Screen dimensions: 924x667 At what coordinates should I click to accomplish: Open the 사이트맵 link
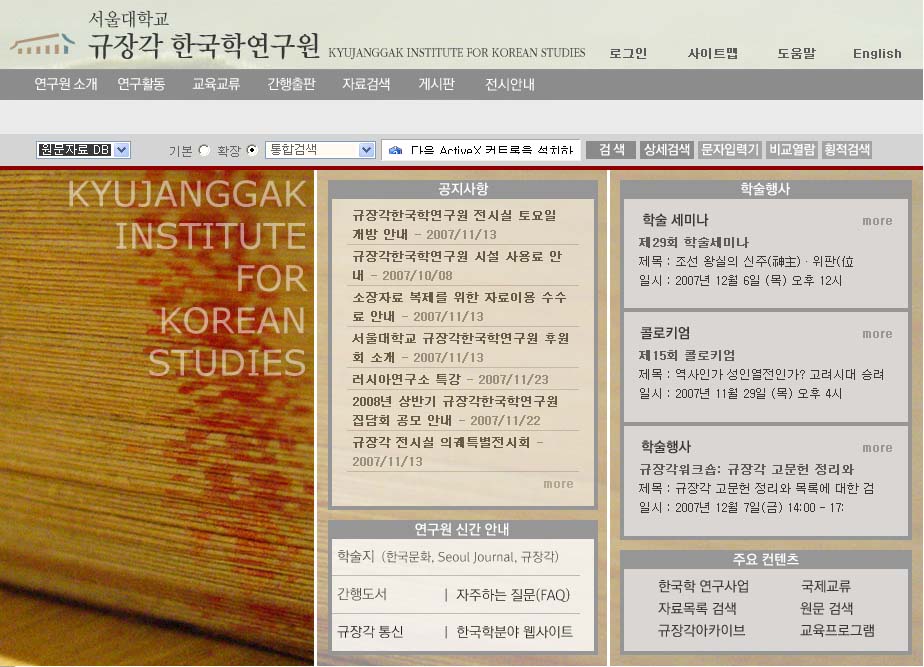[x=713, y=54]
